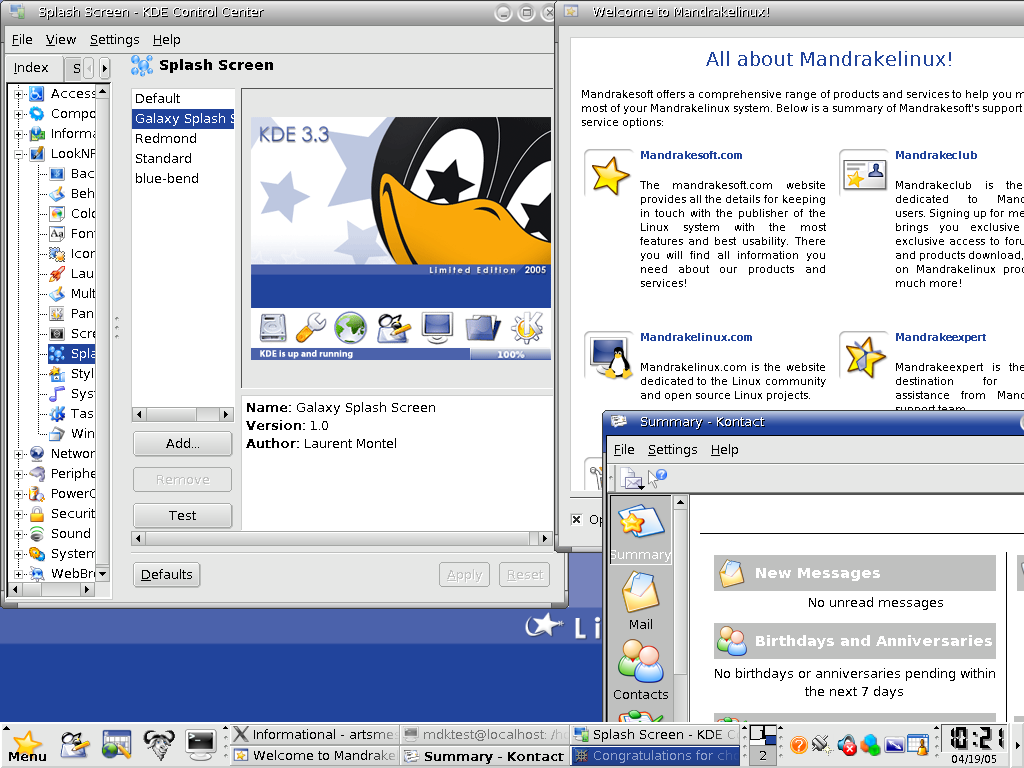1024x768 pixels.
Task: Open the Mandrakesoft.com link
Action: [691, 155]
